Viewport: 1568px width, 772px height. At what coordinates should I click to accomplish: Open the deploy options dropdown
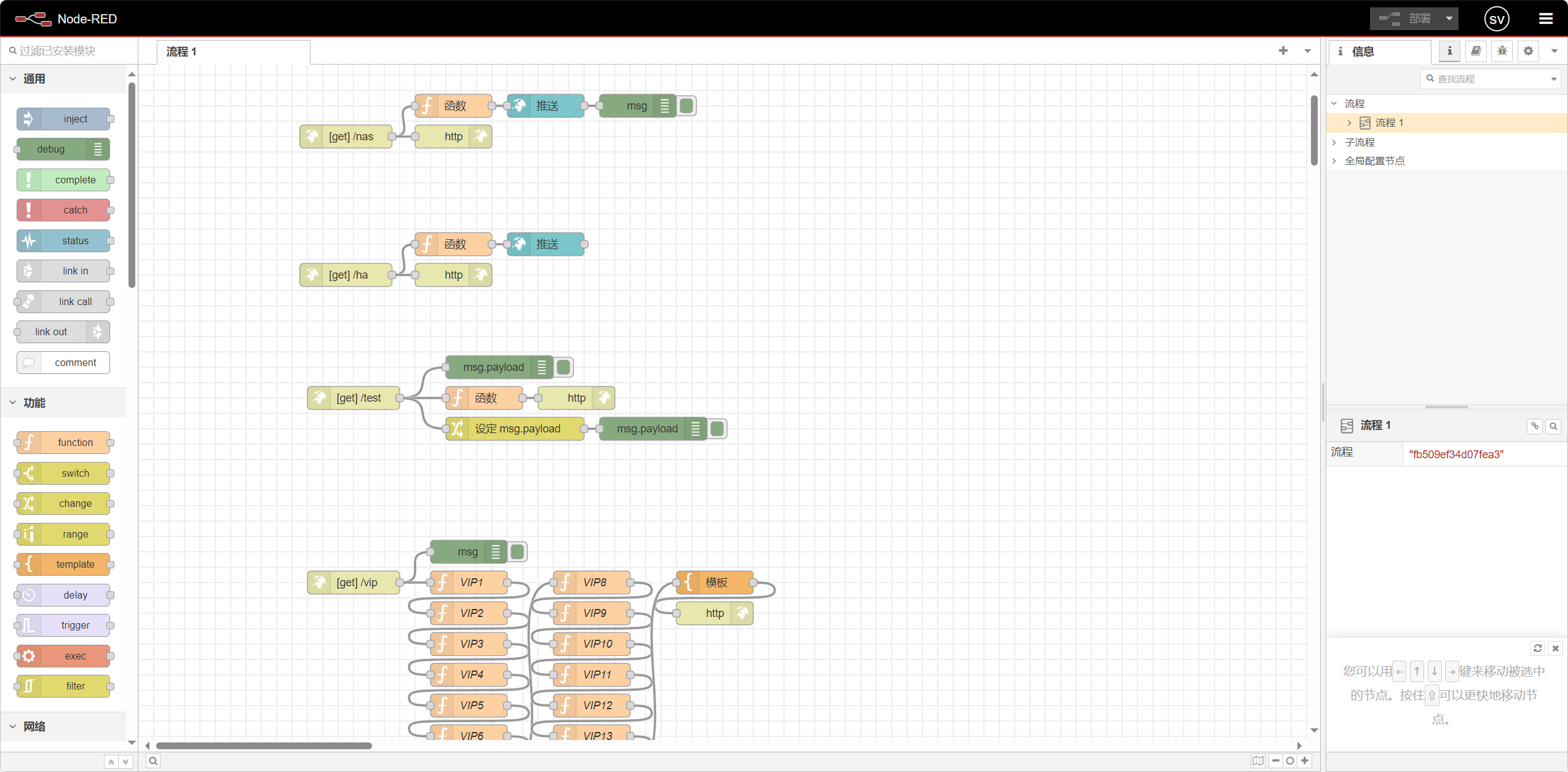(x=1449, y=18)
